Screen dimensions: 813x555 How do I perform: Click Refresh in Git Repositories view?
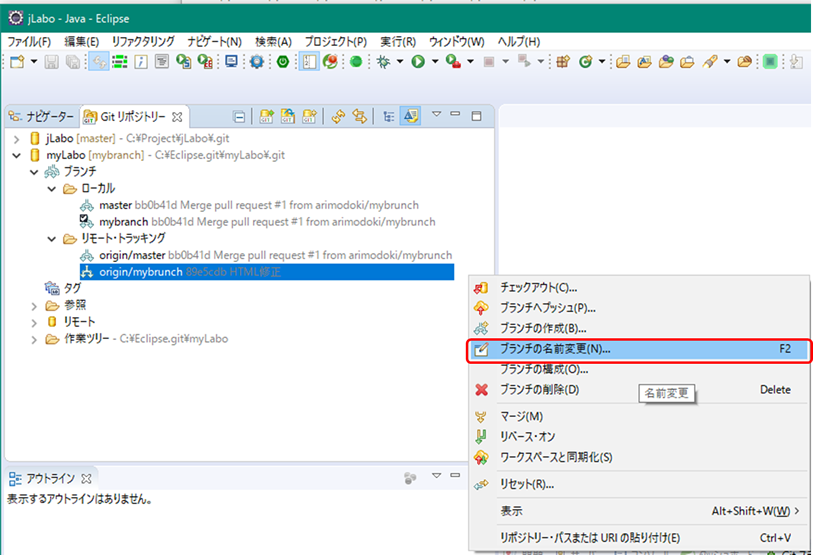tap(338, 116)
